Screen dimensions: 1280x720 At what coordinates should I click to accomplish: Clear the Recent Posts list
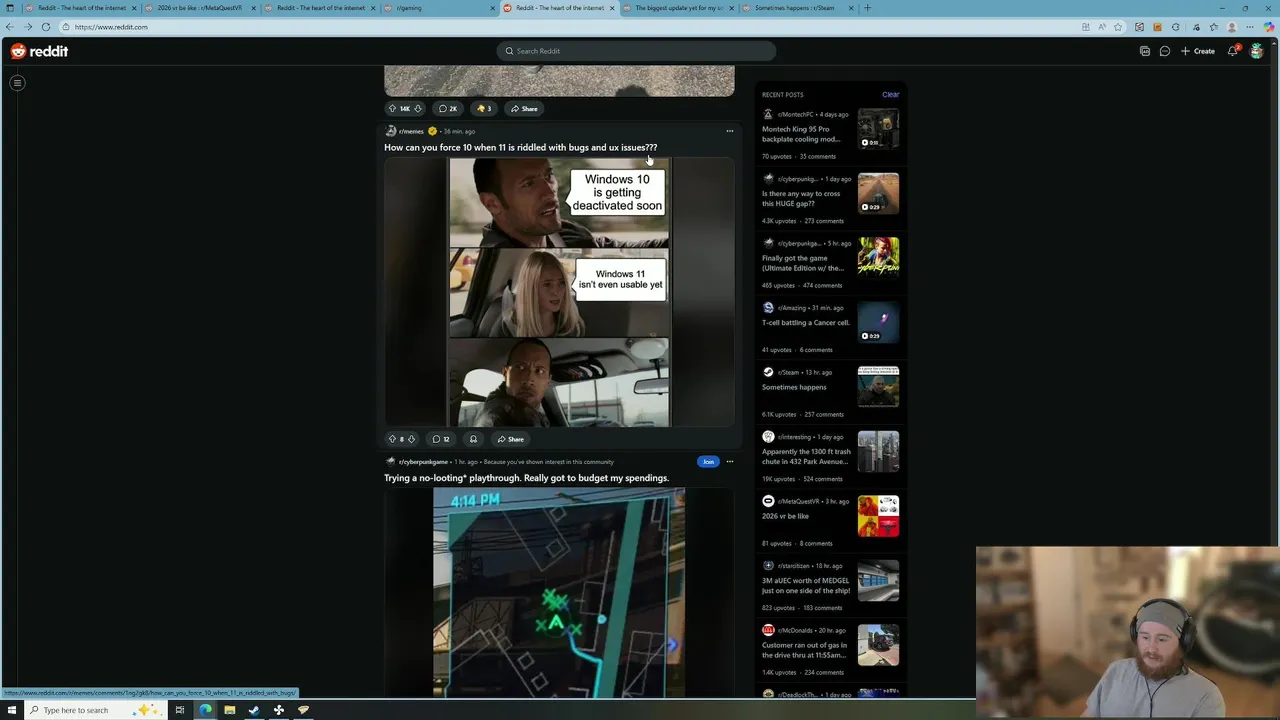click(890, 95)
